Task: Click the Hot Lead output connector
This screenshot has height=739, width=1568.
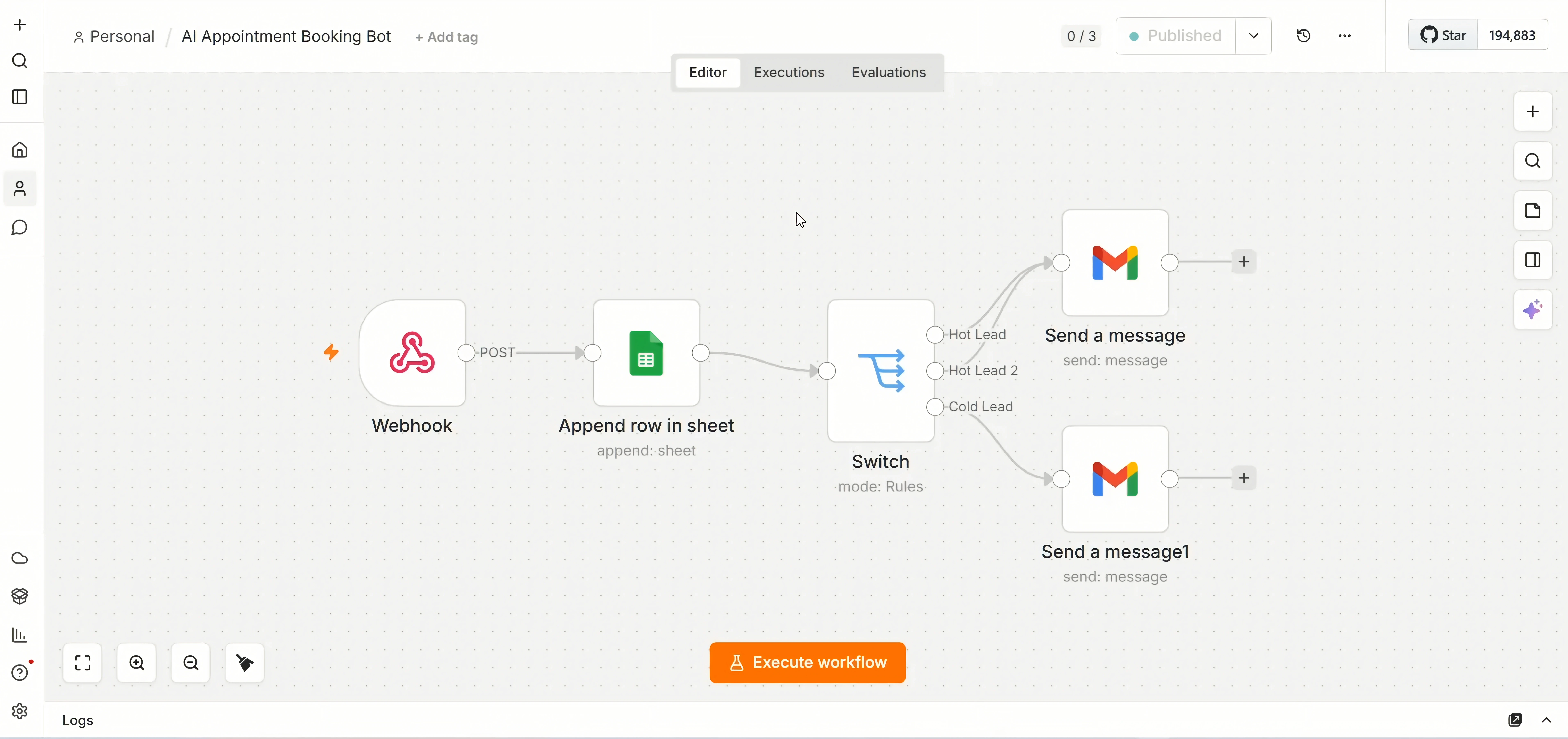Action: [935, 334]
